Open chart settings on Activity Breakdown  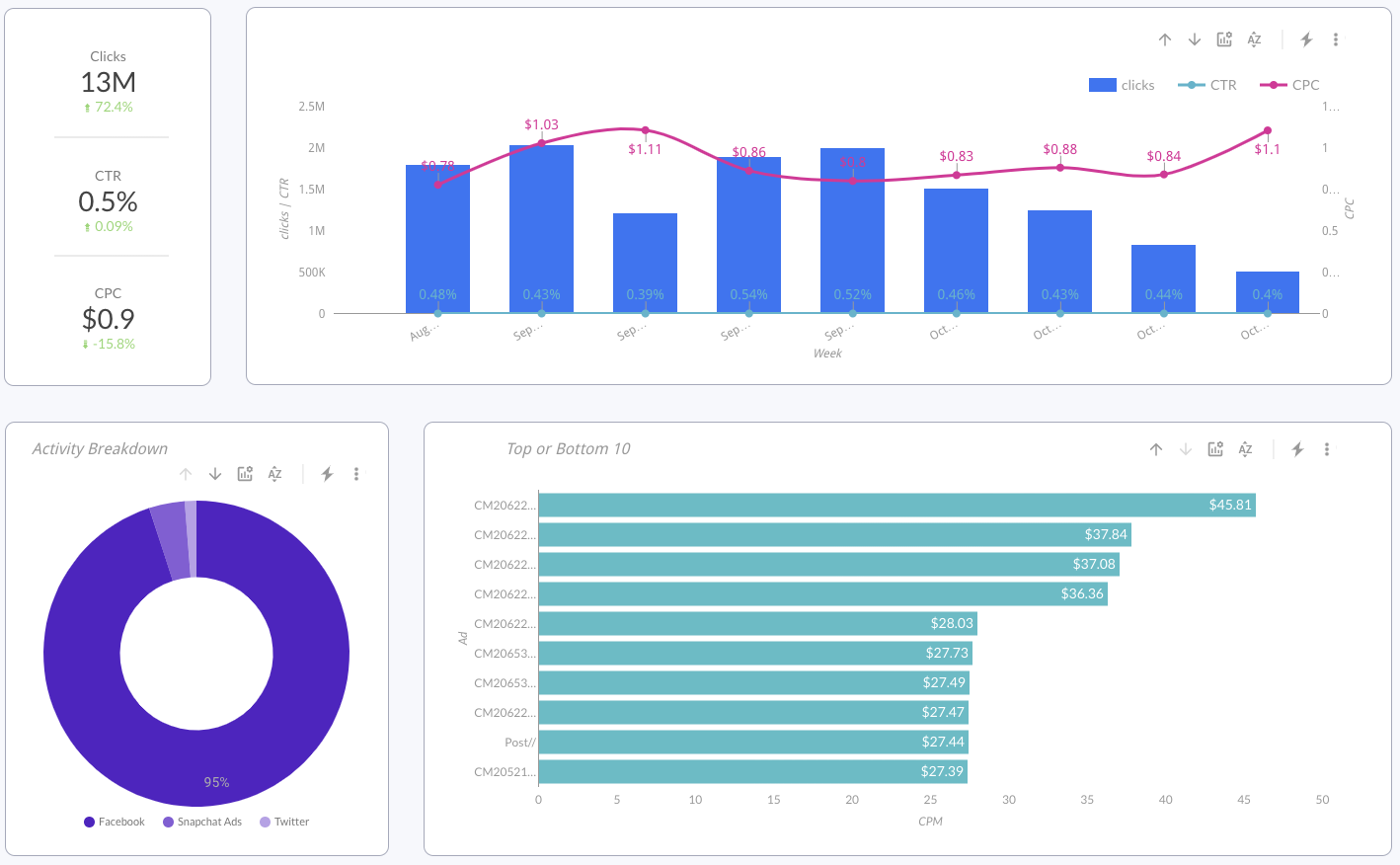pos(245,473)
